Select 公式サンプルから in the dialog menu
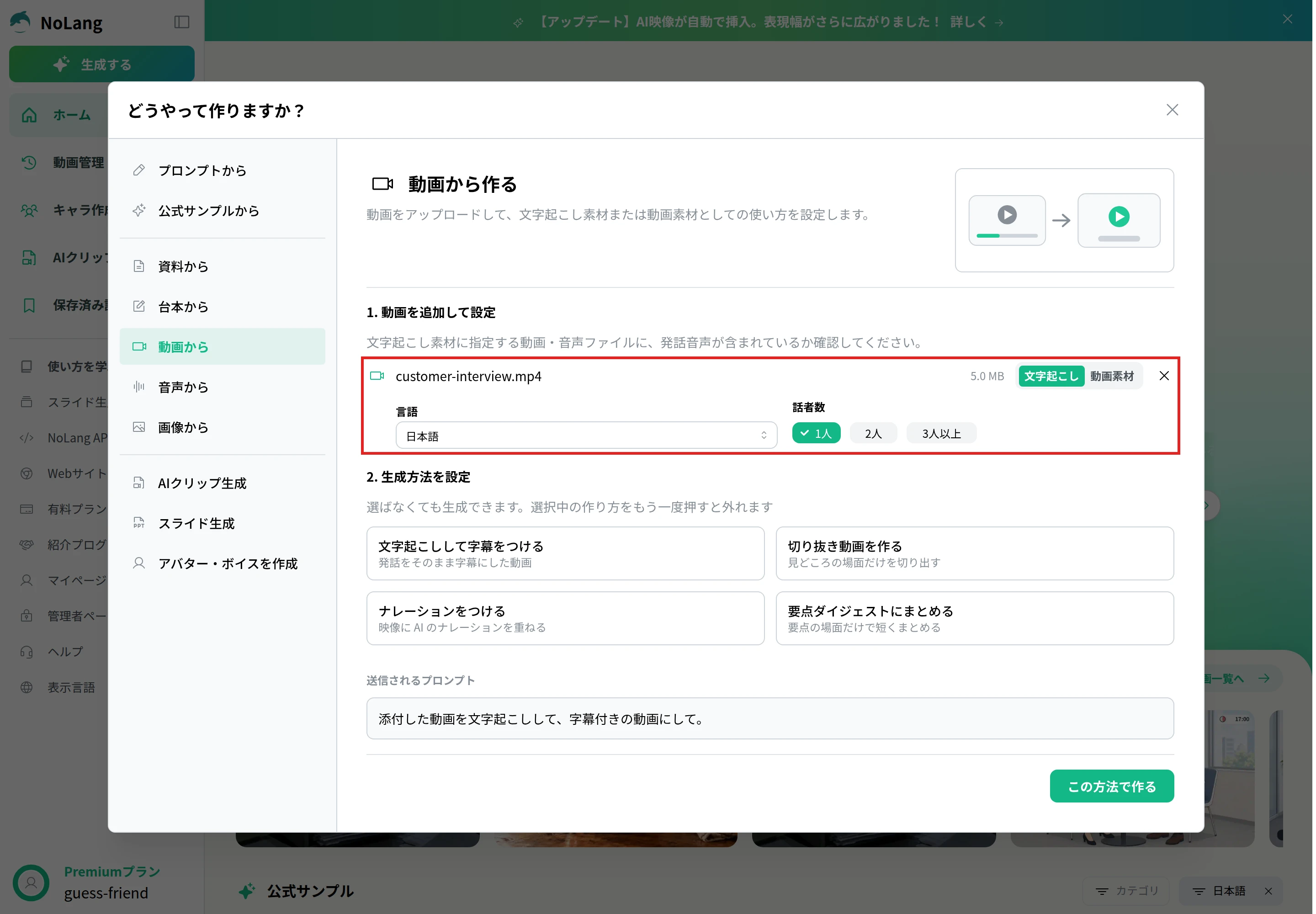Image resolution: width=1316 pixels, height=914 pixels. 222,211
